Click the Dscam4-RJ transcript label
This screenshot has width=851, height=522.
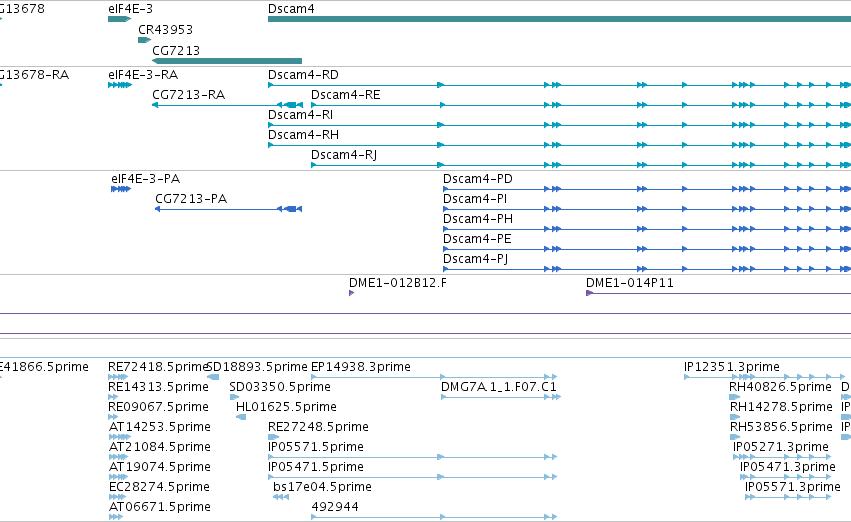[x=344, y=155]
